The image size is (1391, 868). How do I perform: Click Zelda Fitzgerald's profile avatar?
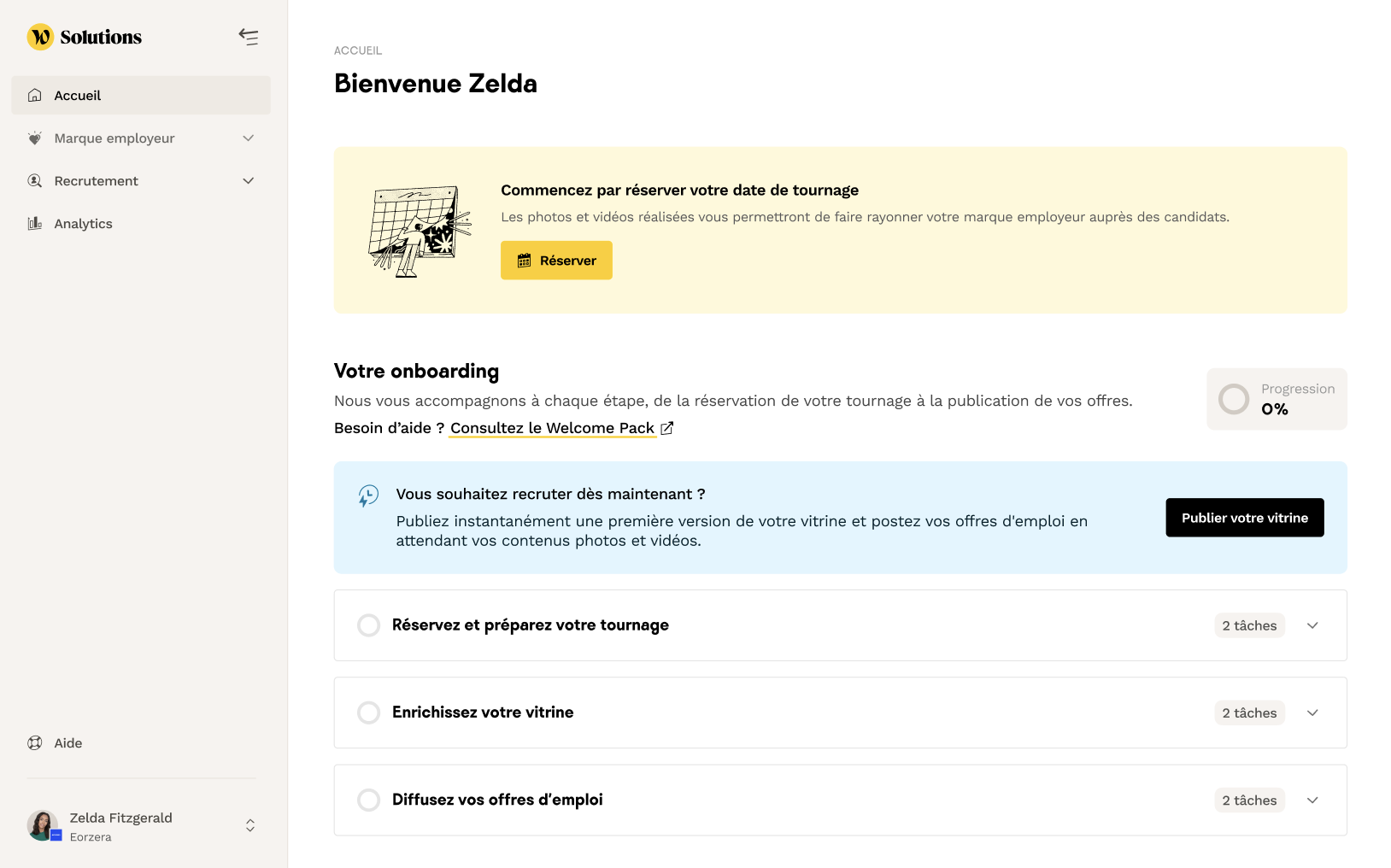click(x=43, y=825)
